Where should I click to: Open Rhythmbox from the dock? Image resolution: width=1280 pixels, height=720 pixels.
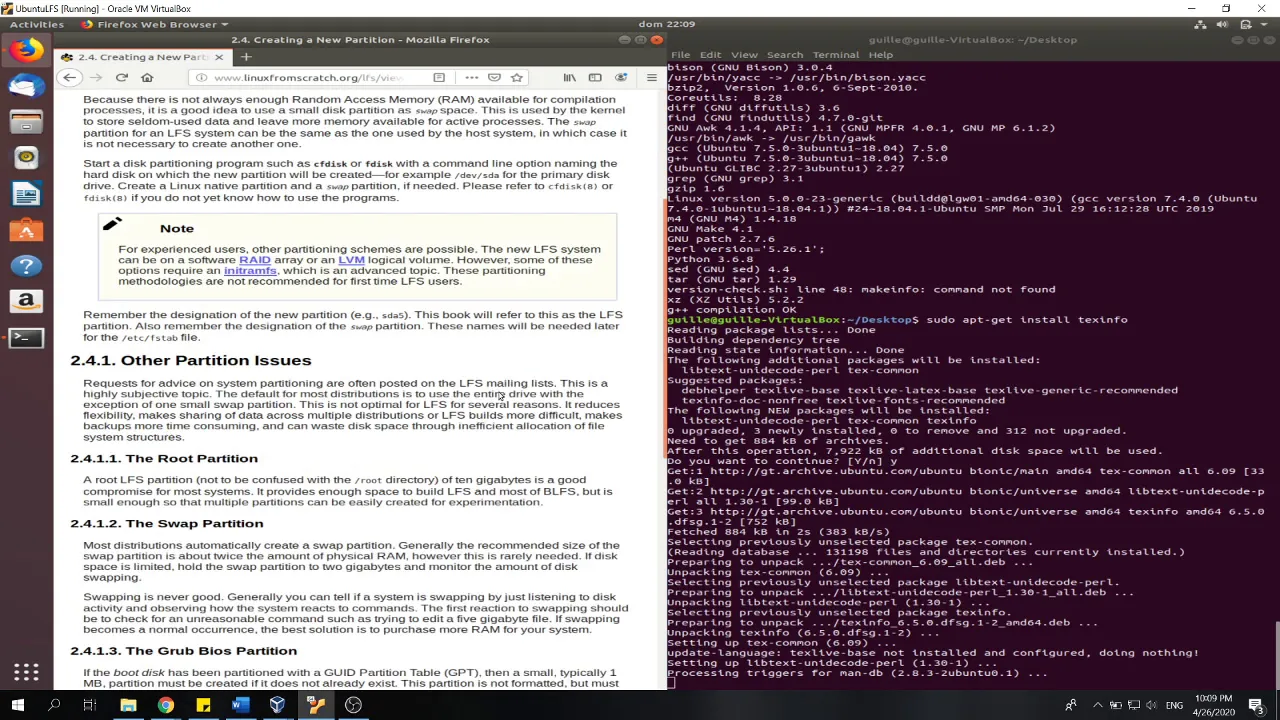pos(27,158)
